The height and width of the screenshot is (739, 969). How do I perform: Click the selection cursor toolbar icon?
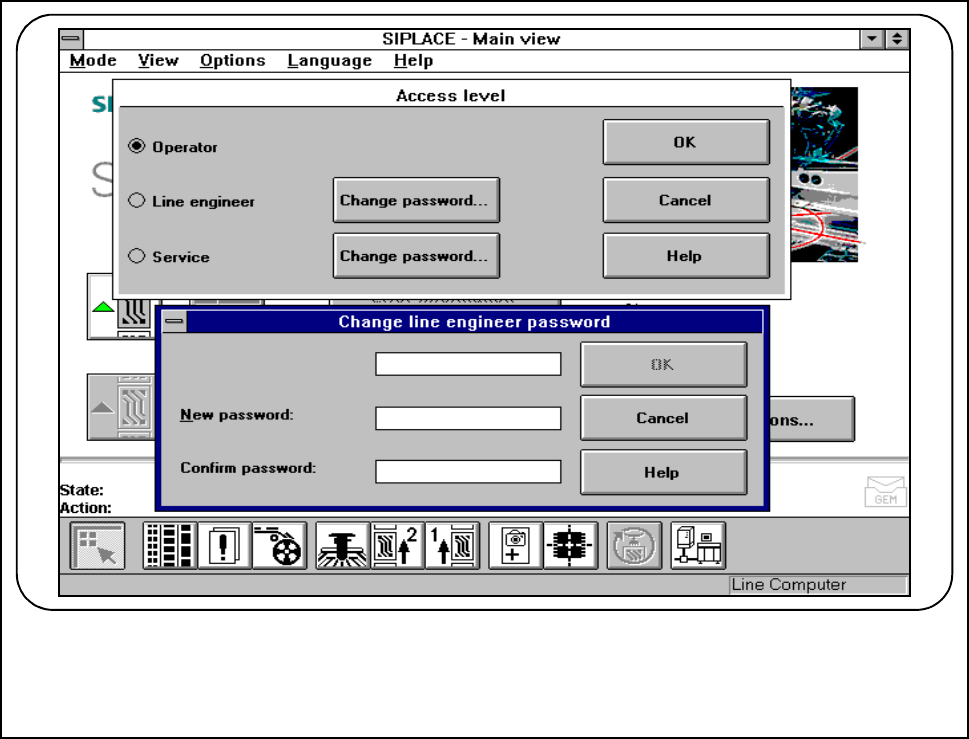(x=98, y=546)
